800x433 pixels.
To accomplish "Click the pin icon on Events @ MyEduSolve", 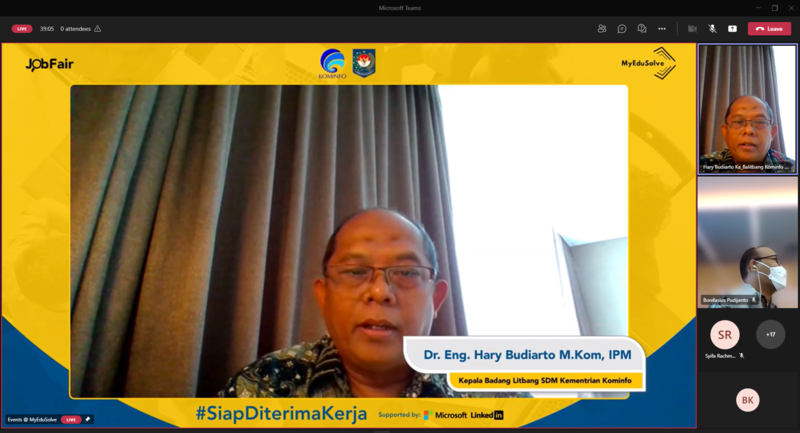I will tap(88, 419).
